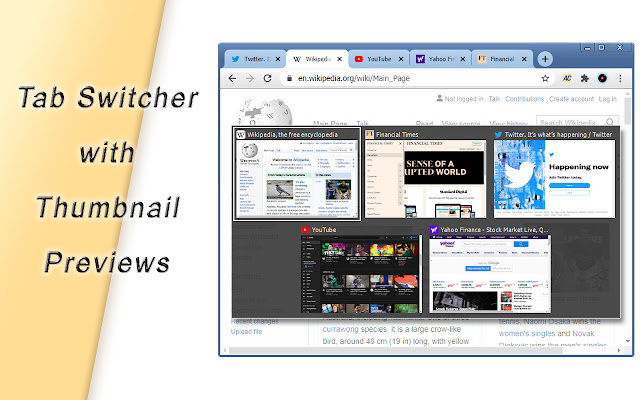Image resolution: width=640 pixels, height=400 pixels.
Task: Bookmark page with the star icon
Action: click(545, 78)
